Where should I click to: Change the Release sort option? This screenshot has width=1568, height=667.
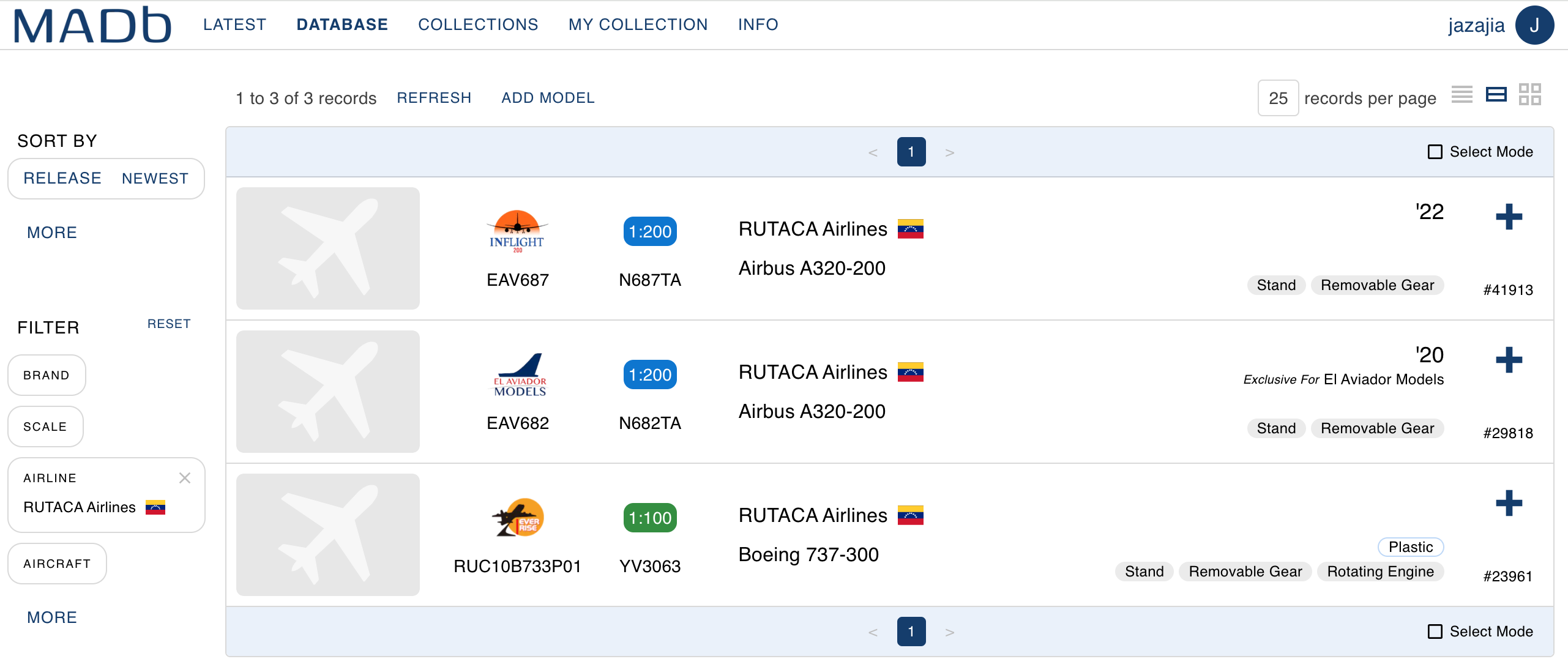(62, 178)
